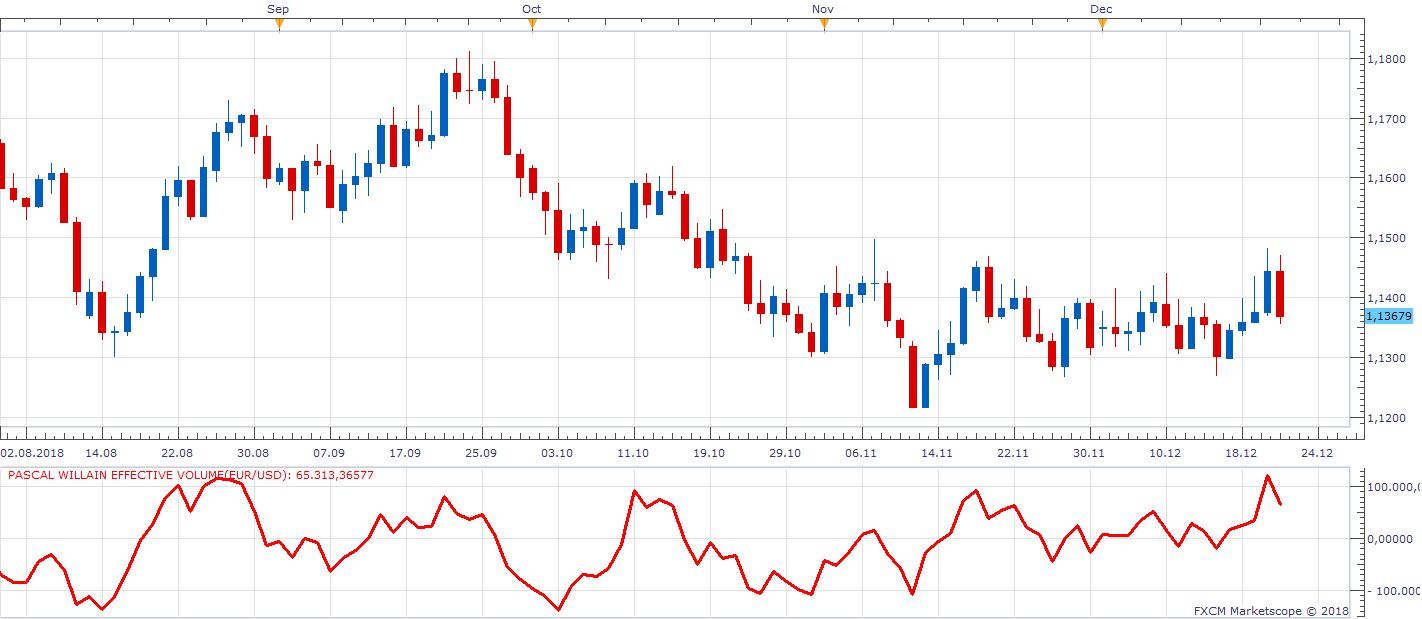Click the Dec month marker triangle
1422x619 pixels.
pyautogui.click(x=1102, y=25)
